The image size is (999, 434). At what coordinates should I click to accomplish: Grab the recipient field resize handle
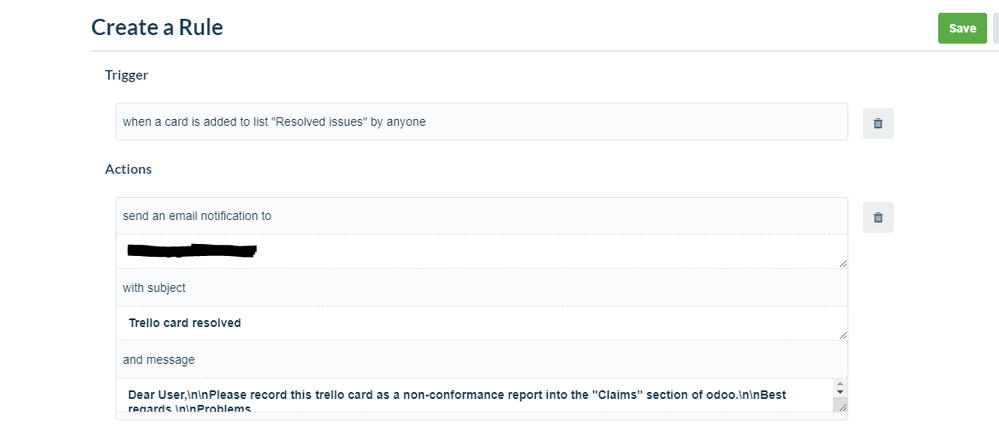coord(843,263)
